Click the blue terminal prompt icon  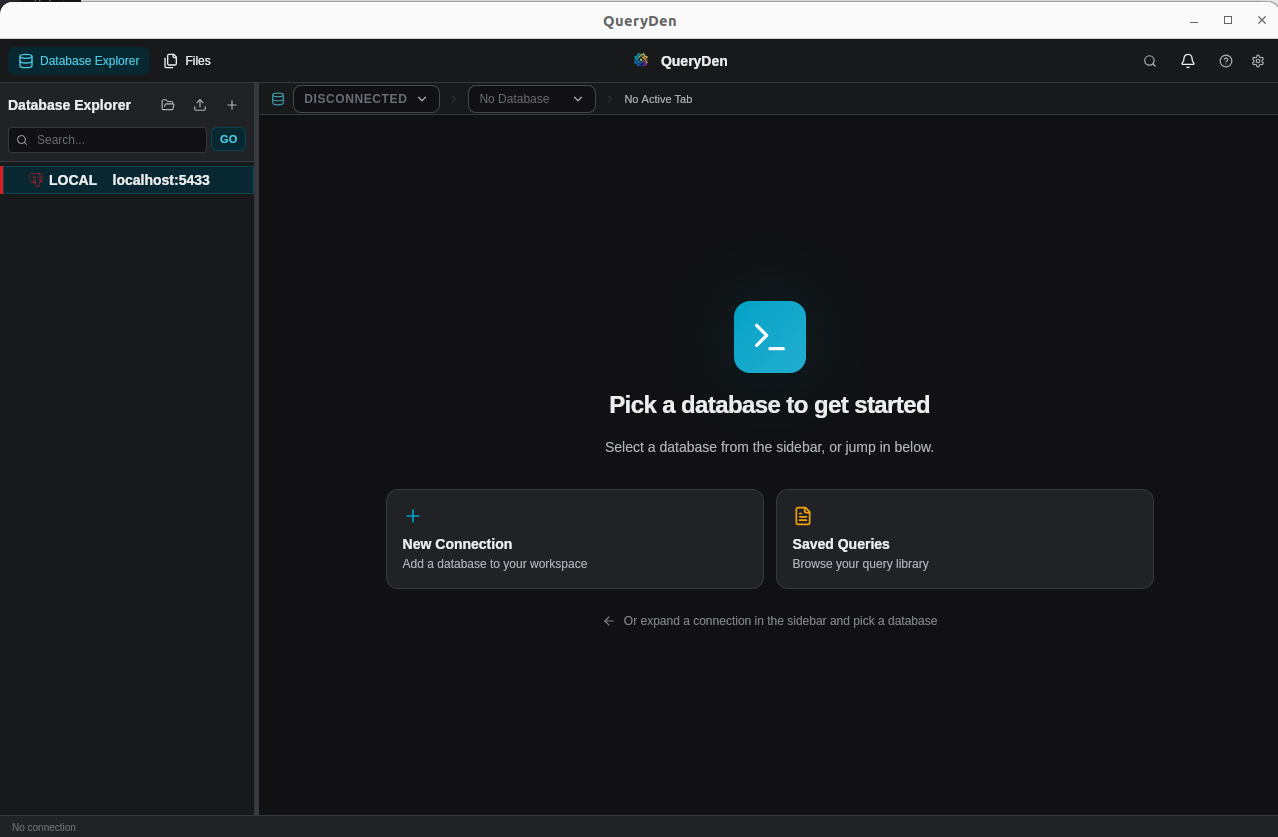pos(770,337)
